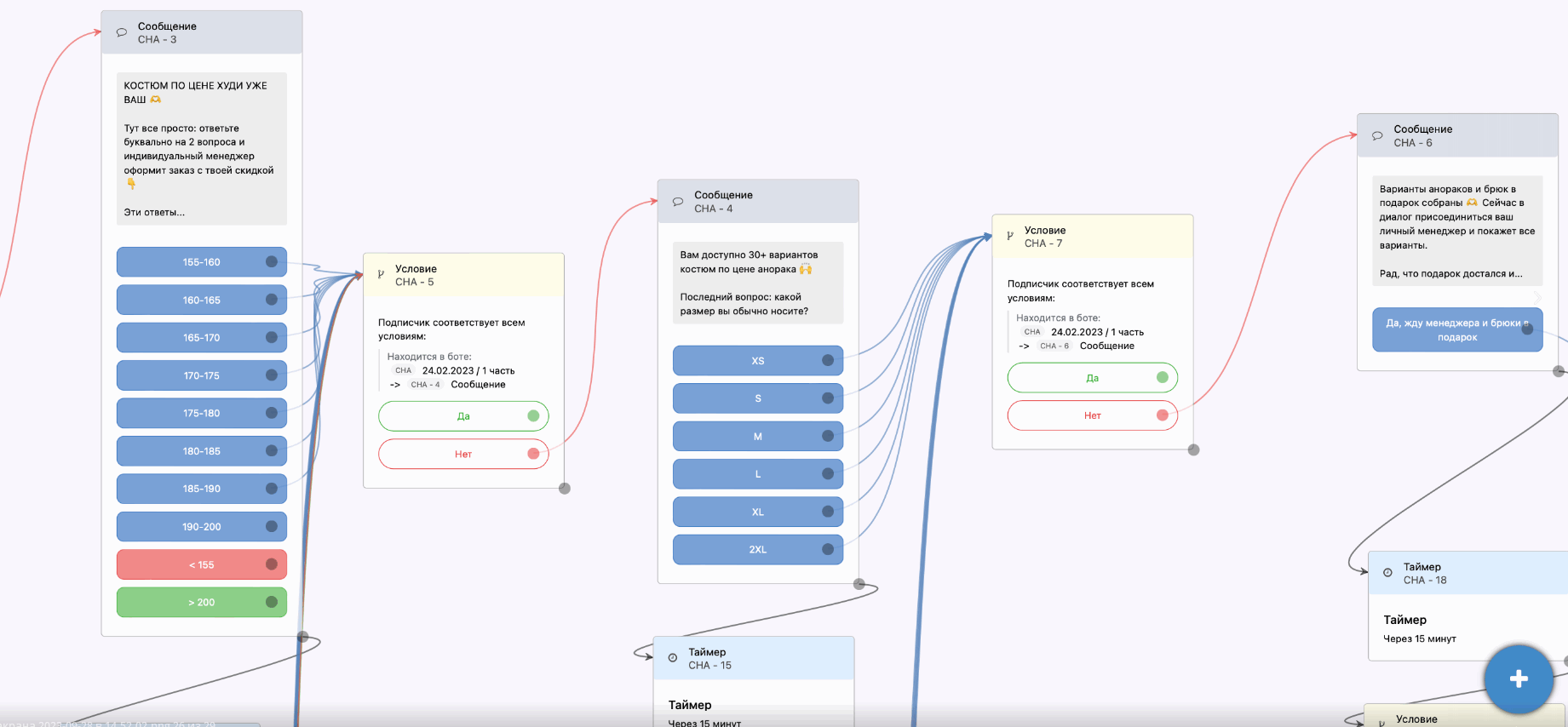The height and width of the screenshot is (727, 1568).
Task: Click Нет output in Условие СНА - 5
Action: pyautogui.click(x=463, y=454)
